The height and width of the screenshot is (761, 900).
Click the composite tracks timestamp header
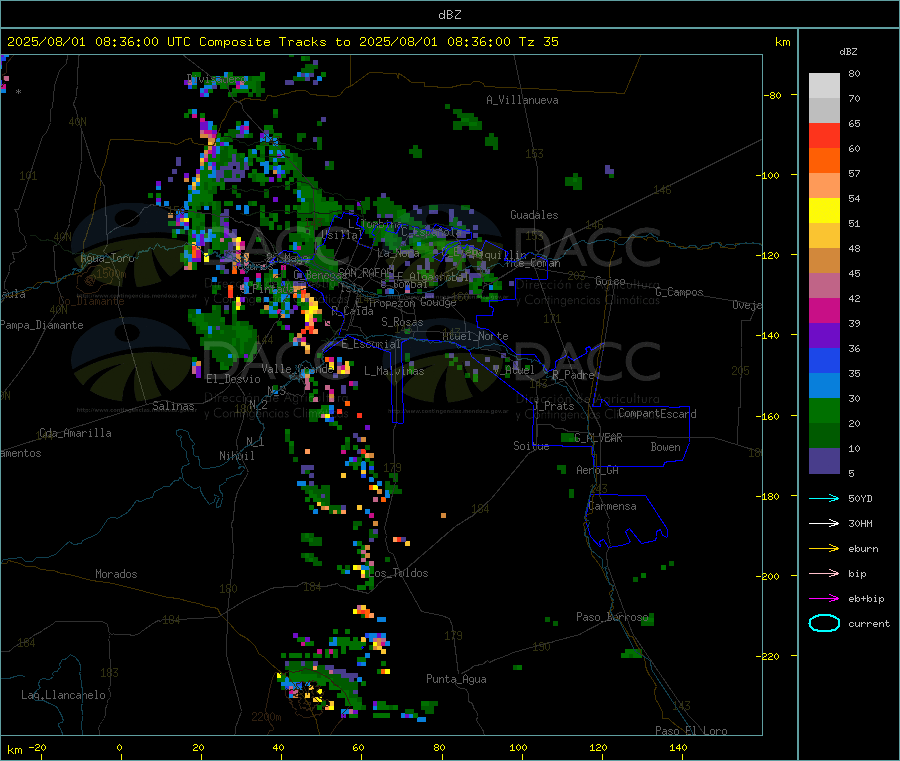(282, 42)
